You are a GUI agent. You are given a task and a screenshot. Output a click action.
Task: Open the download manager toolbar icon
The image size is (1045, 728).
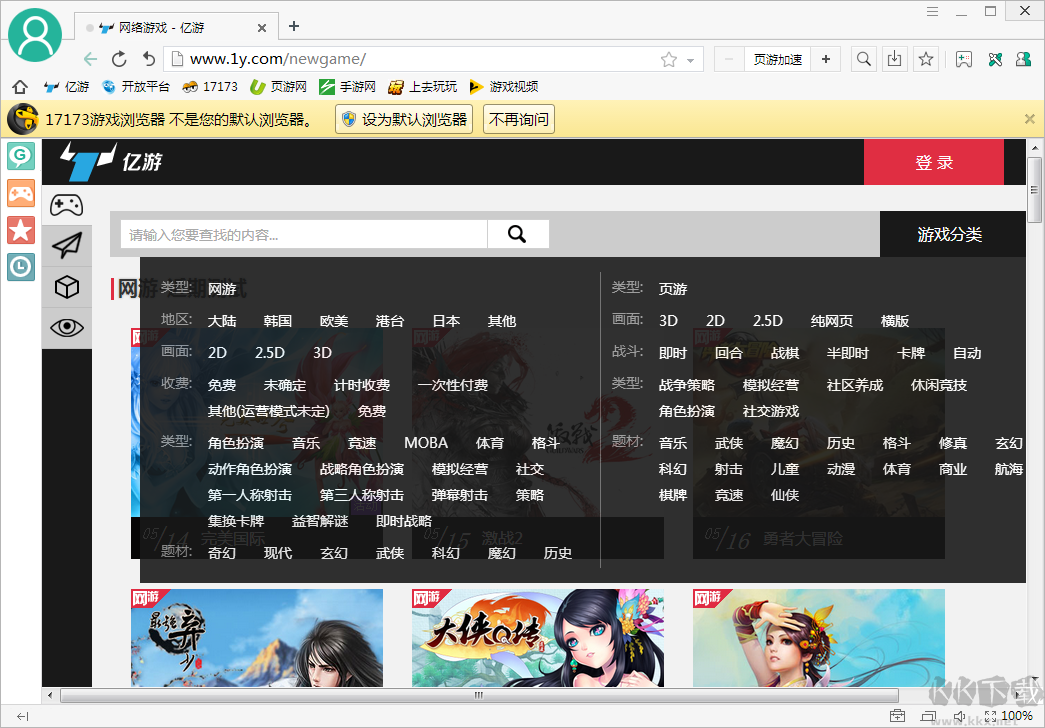pos(894,59)
